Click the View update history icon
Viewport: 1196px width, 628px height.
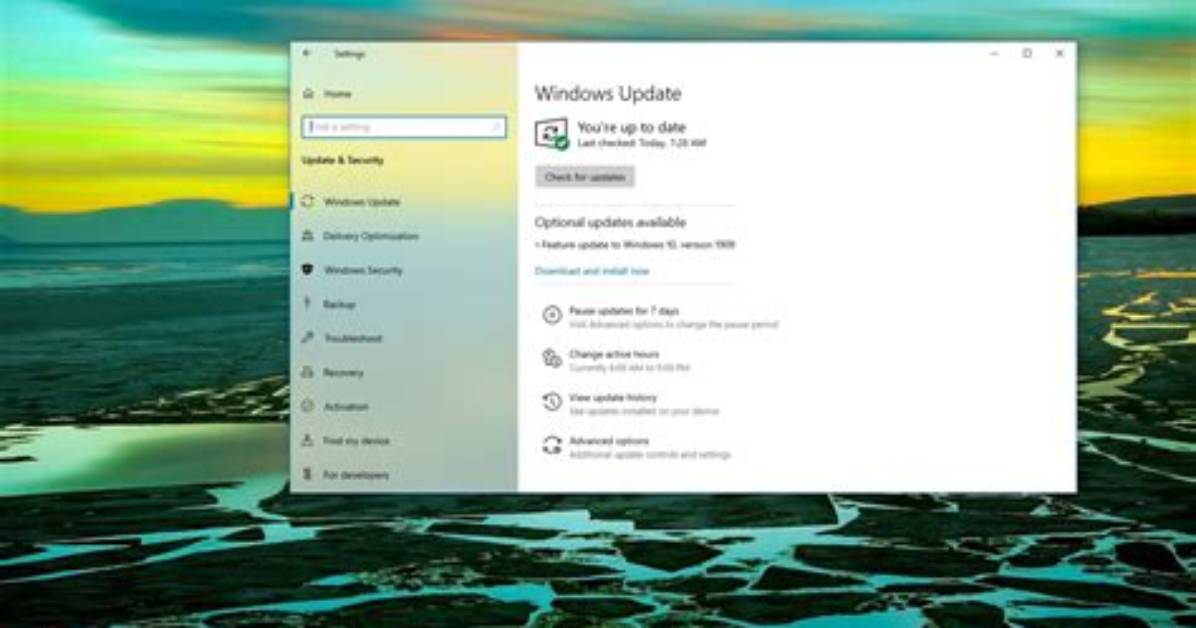551,402
